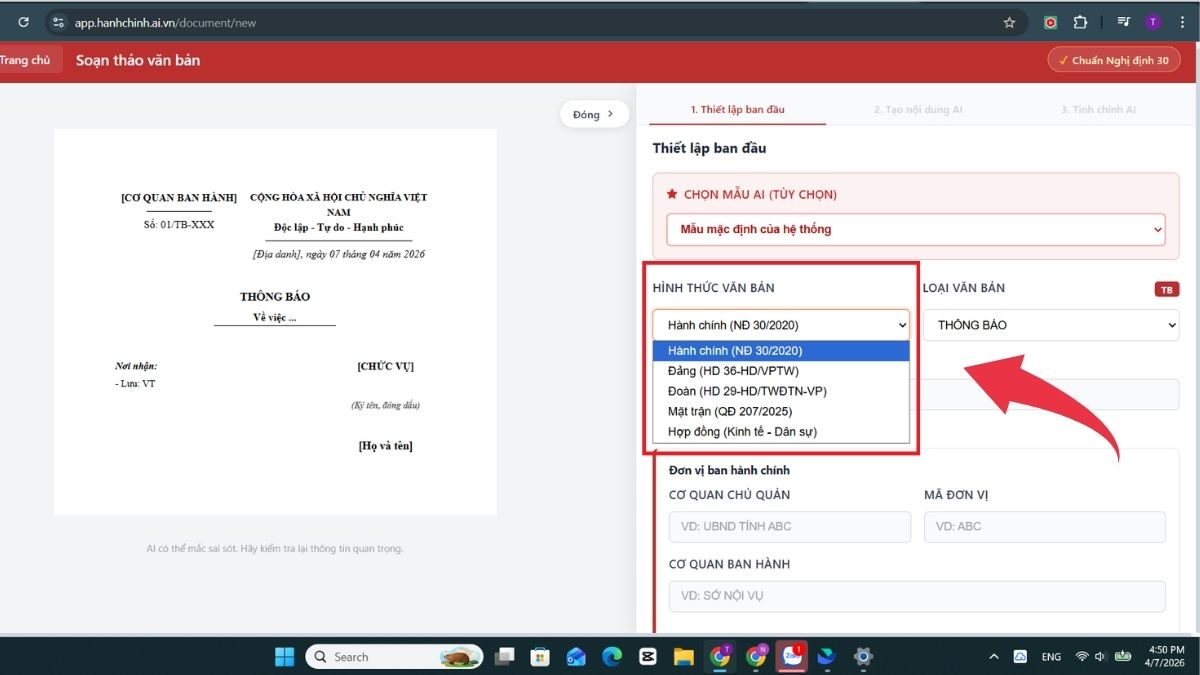Open the Windows Start menu
Screen dimensions: 1200x675
[x=285, y=657]
